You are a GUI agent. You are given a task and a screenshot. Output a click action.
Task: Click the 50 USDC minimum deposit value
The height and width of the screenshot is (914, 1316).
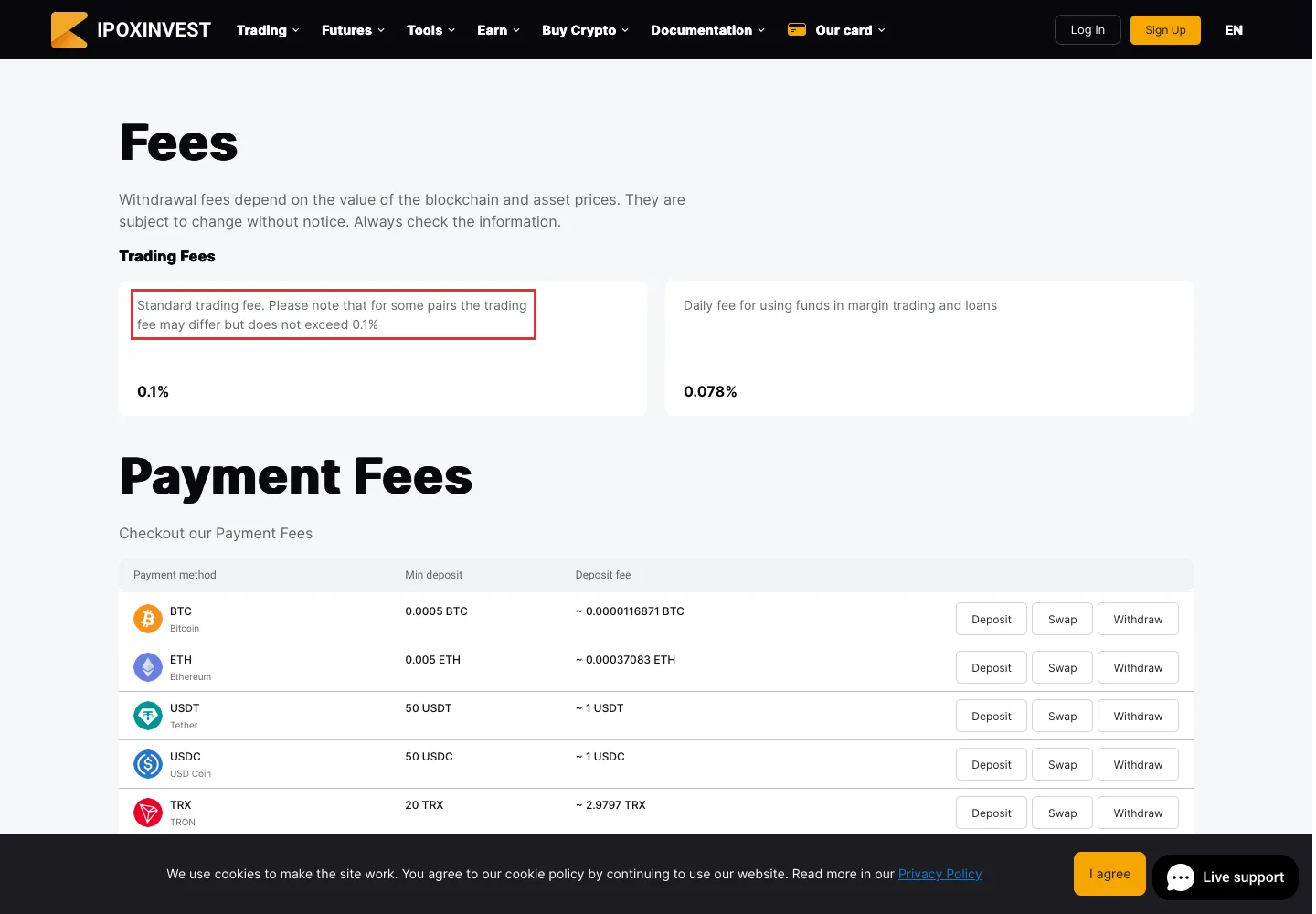click(x=429, y=757)
